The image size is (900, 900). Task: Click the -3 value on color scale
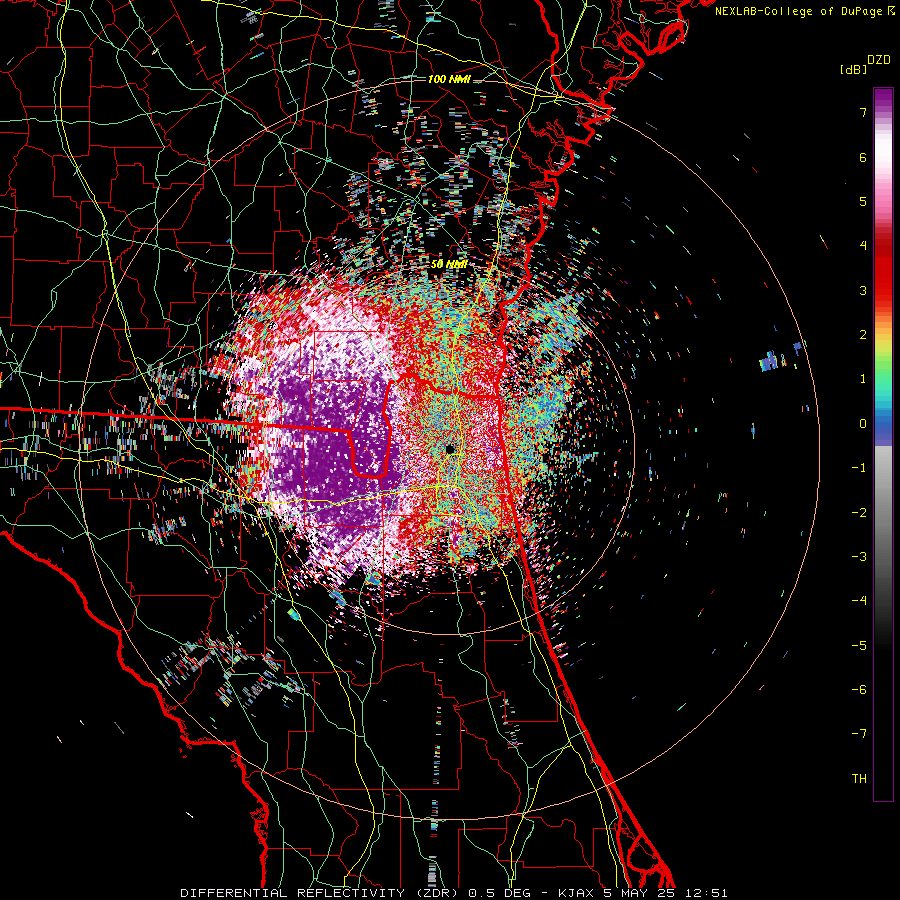859,557
